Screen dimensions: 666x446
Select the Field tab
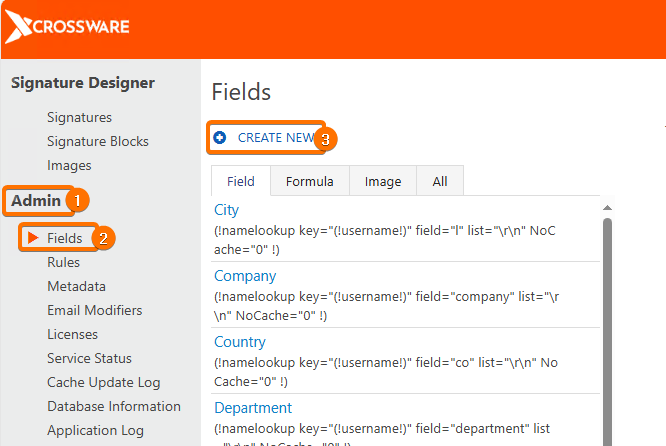coord(241,181)
